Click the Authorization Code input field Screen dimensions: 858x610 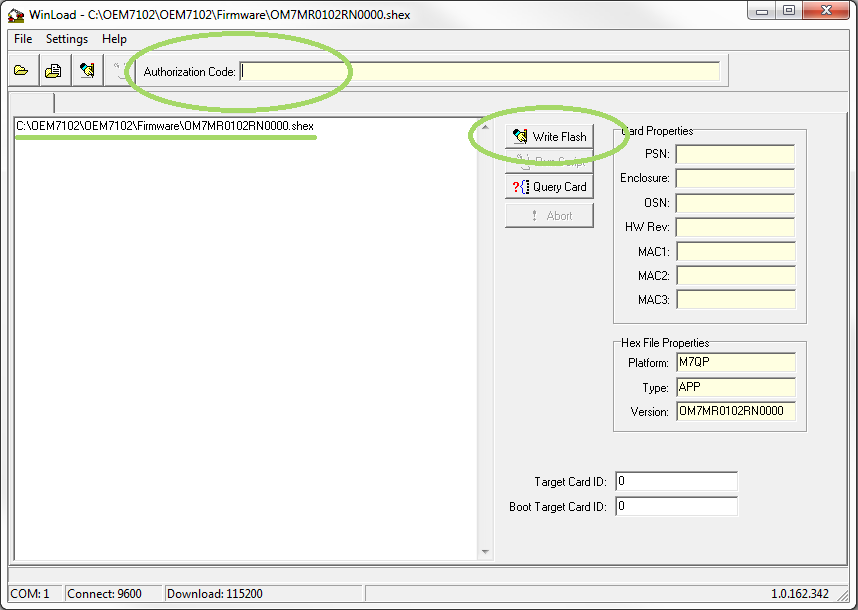pyautogui.click(x=480, y=72)
